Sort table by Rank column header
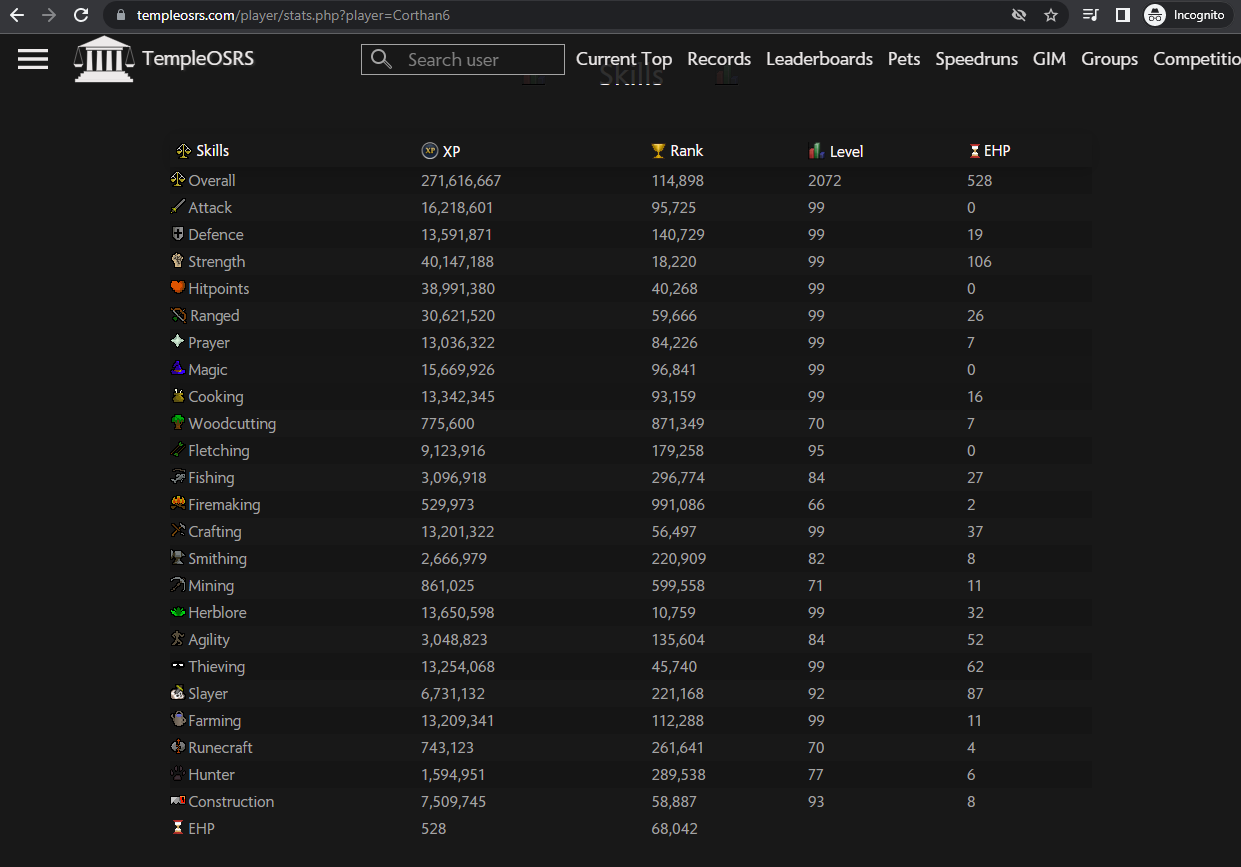 pos(686,151)
